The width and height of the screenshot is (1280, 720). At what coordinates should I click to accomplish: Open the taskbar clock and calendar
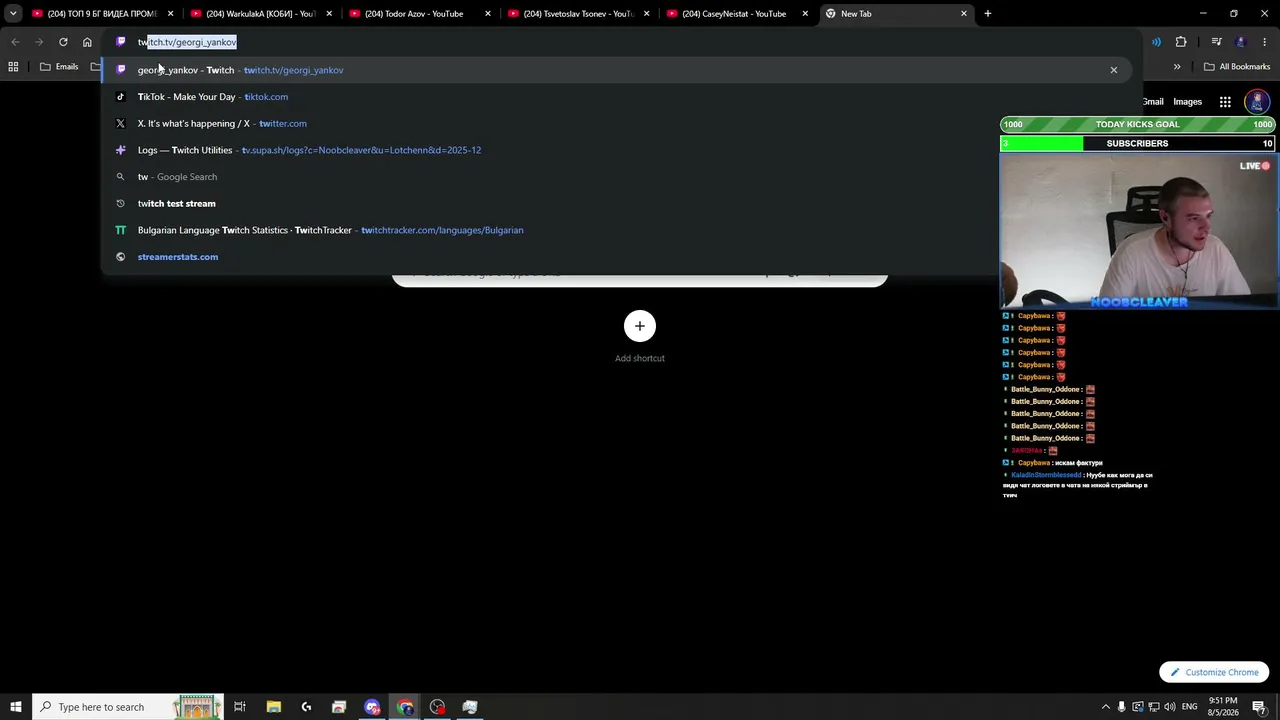tap(1223, 707)
